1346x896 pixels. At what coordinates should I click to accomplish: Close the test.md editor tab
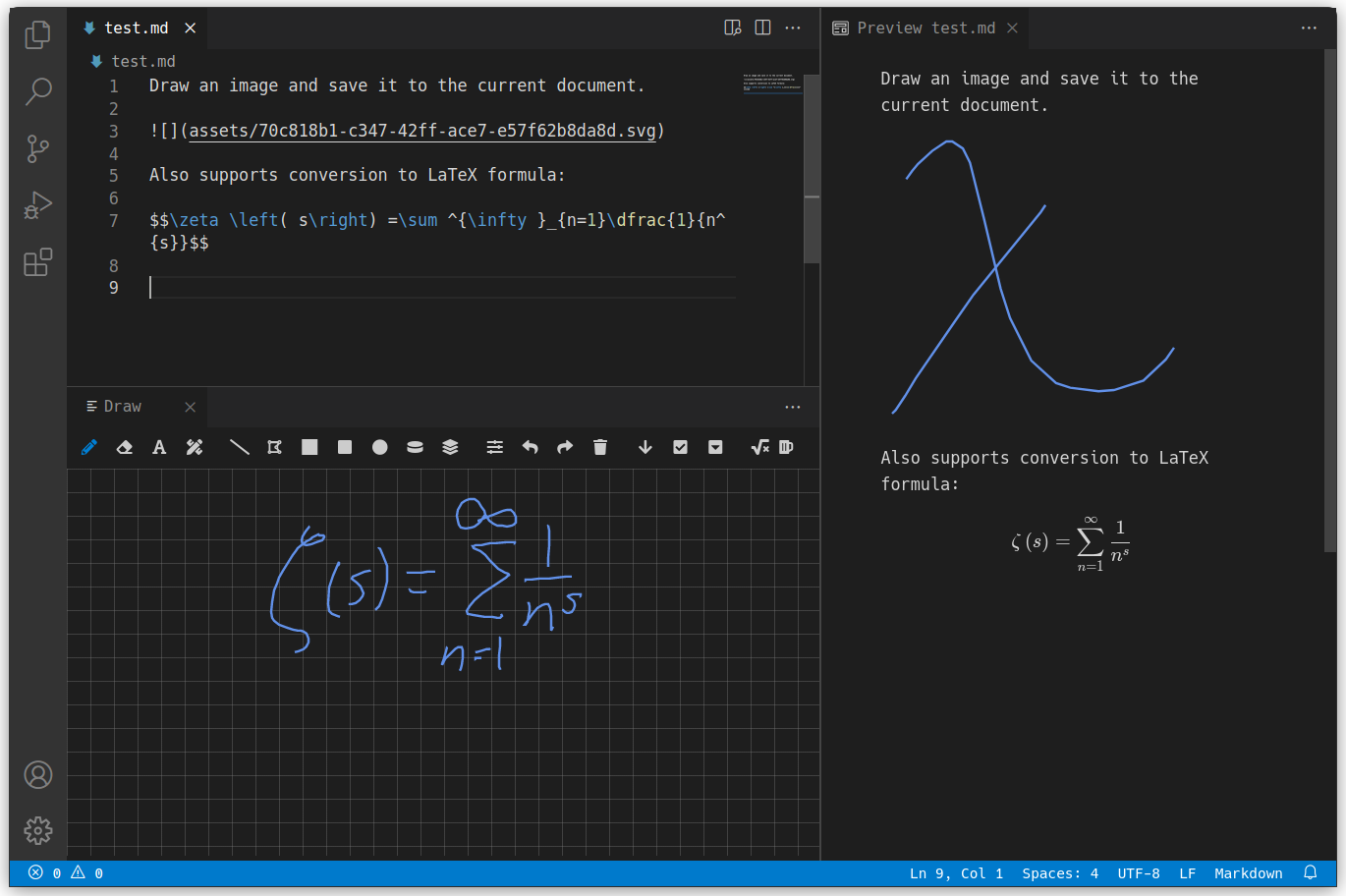coord(191,28)
